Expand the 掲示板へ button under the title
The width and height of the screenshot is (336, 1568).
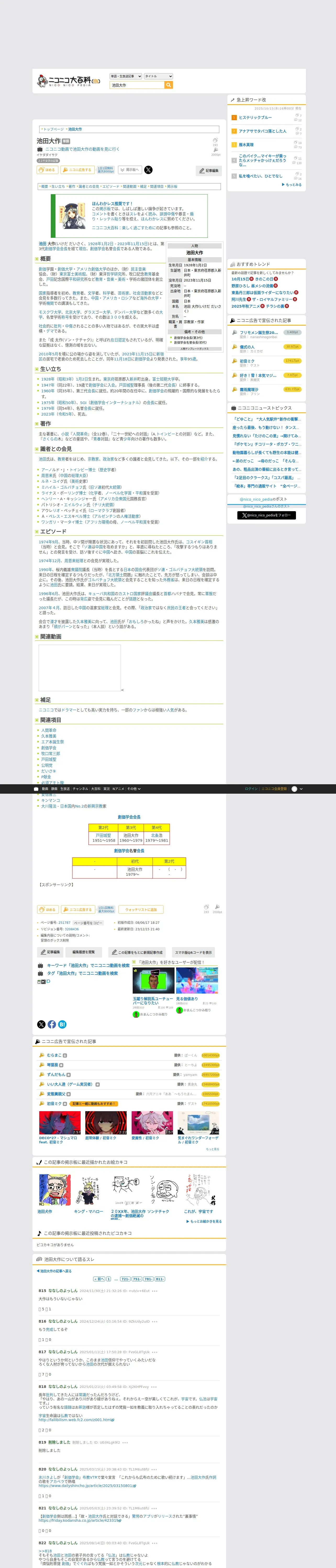pyautogui.click(x=130, y=170)
